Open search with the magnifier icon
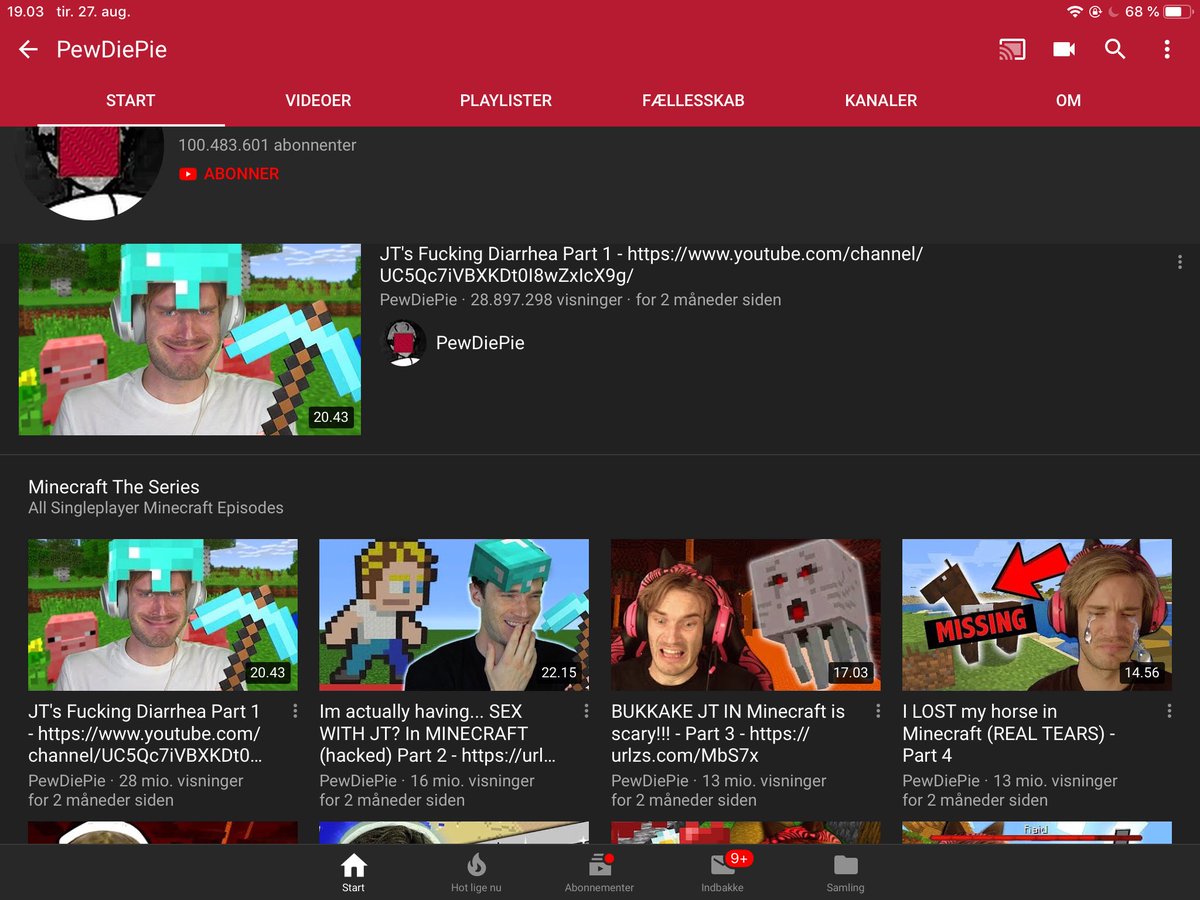 (1115, 49)
